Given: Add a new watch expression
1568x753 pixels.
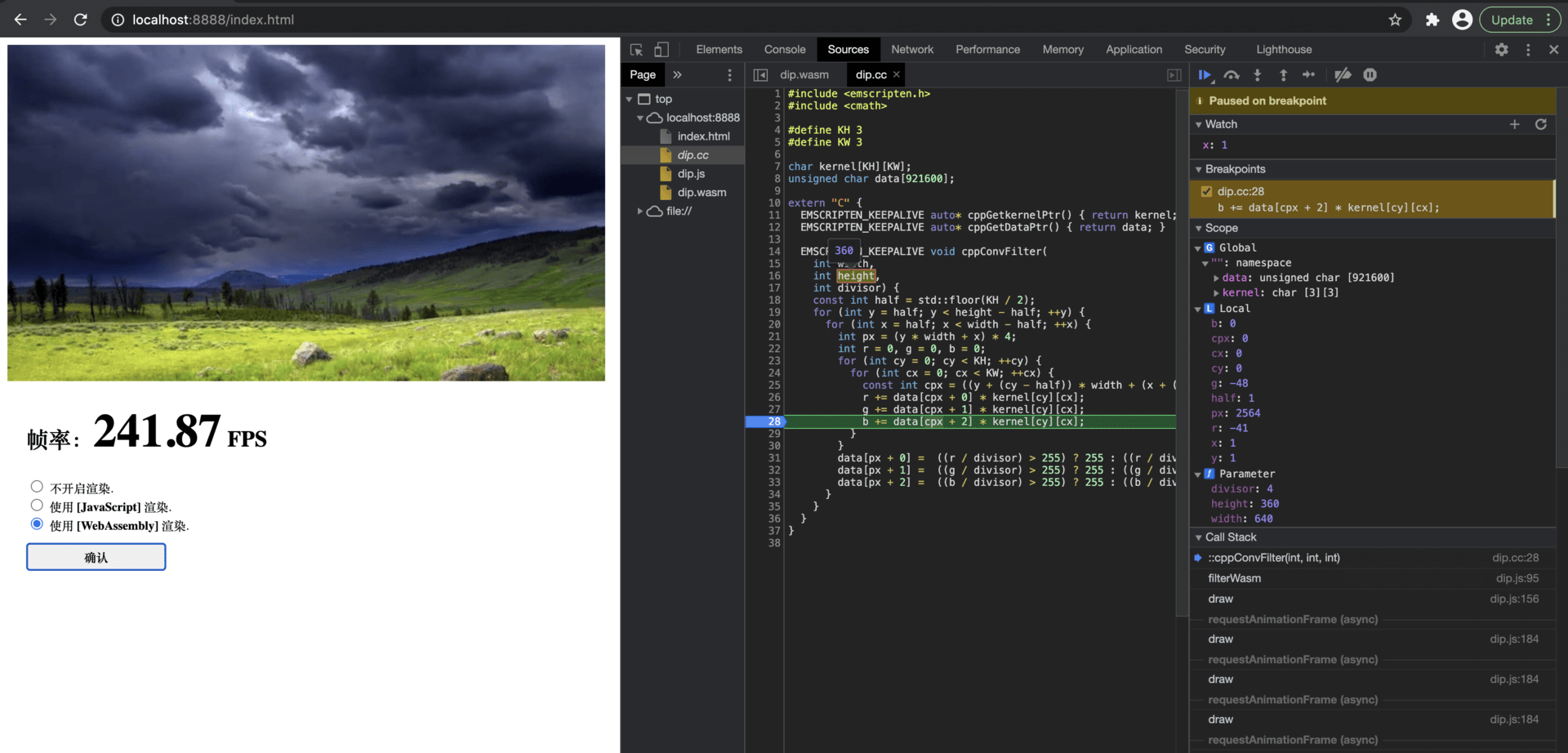Looking at the screenshot, I should click(1514, 124).
